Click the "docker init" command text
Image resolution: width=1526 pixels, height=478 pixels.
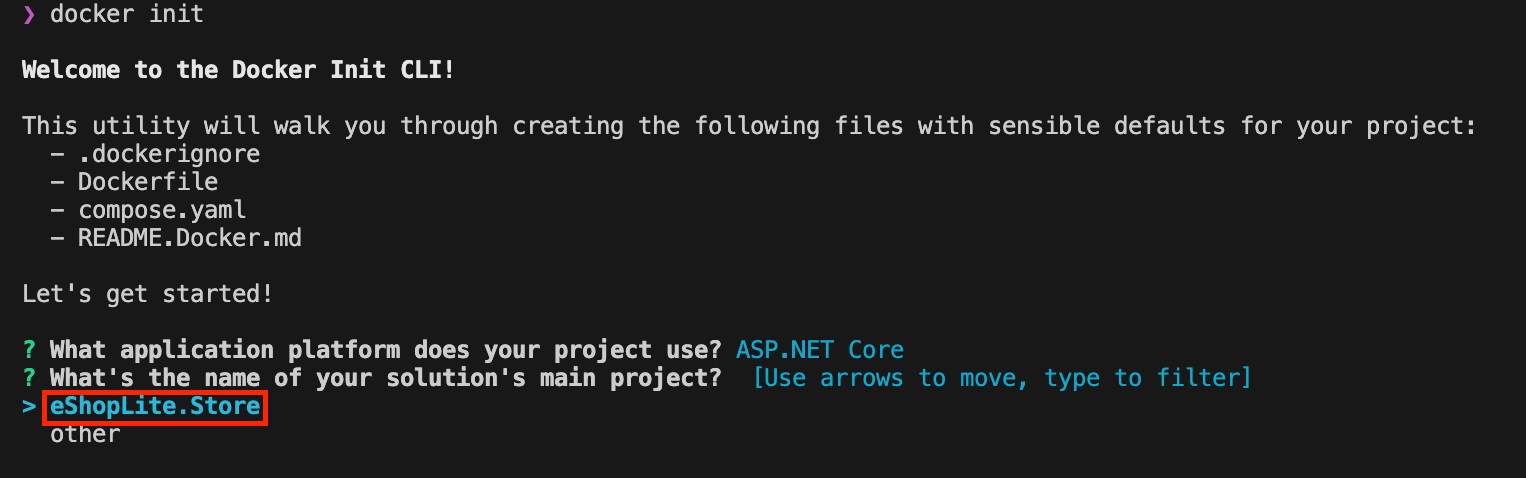(127, 15)
